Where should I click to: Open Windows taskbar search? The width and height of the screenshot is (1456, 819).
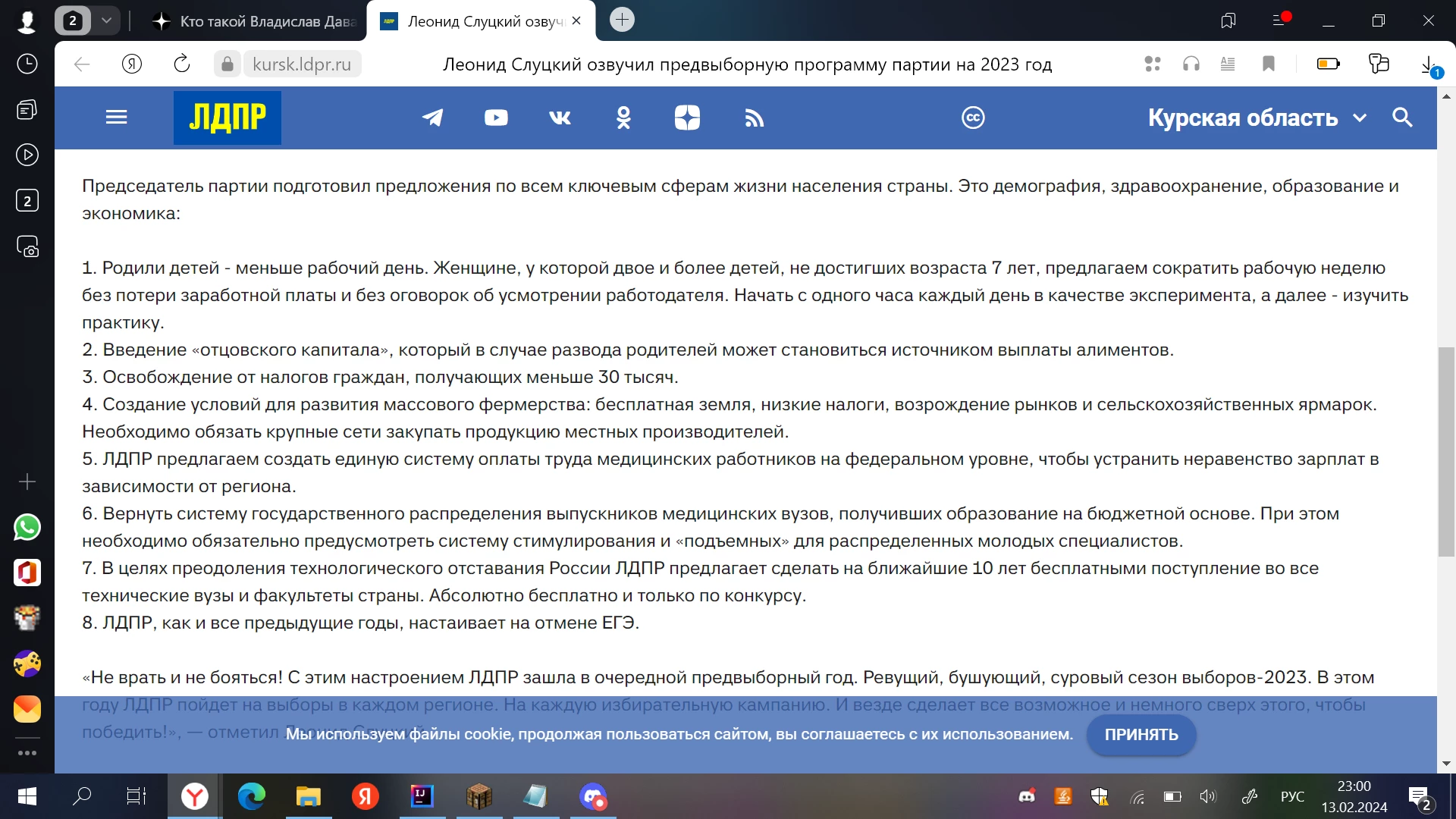82,796
